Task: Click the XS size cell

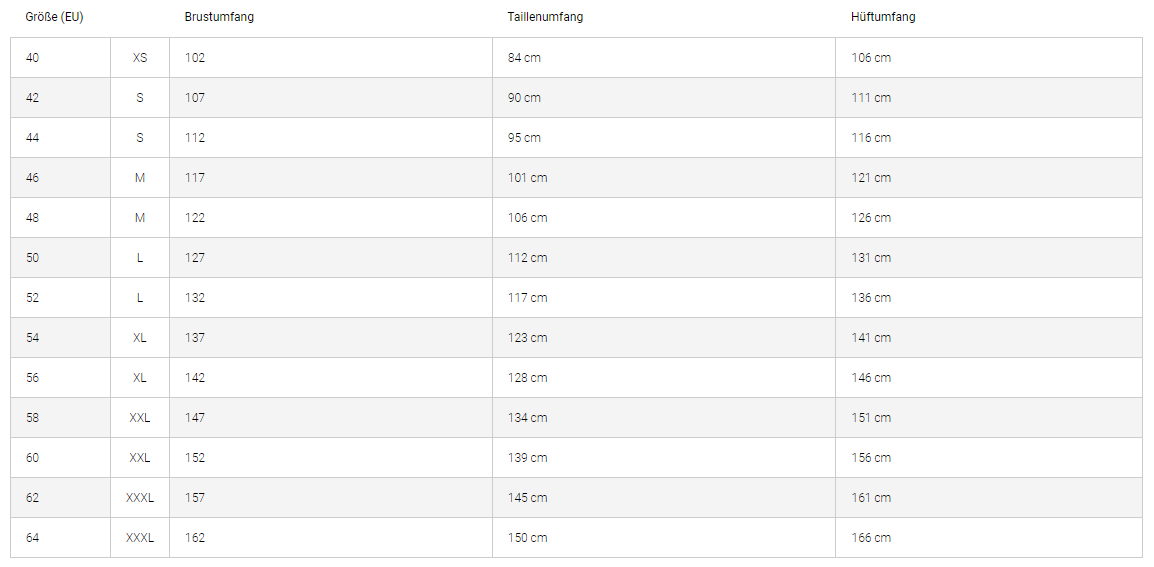Action: pos(140,57)
